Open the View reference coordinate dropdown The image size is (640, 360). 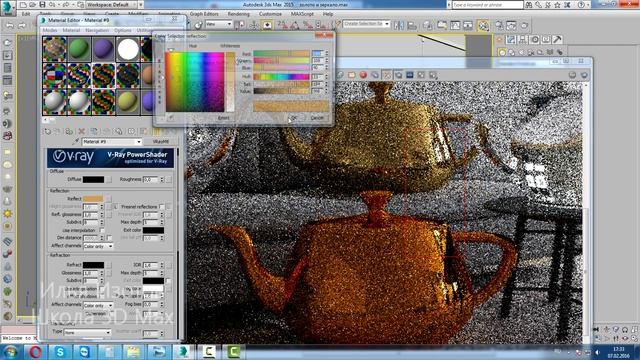pos(218,24)
